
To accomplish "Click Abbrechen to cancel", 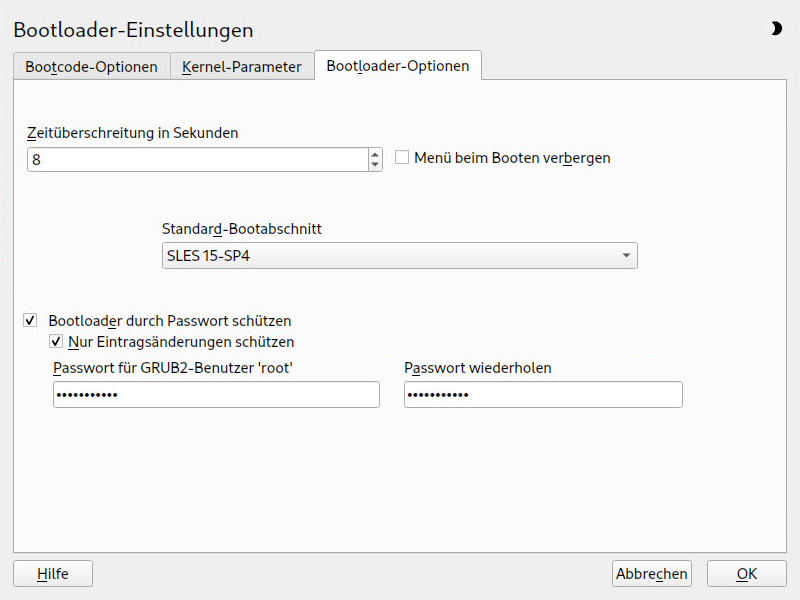I will click(652, 574).
